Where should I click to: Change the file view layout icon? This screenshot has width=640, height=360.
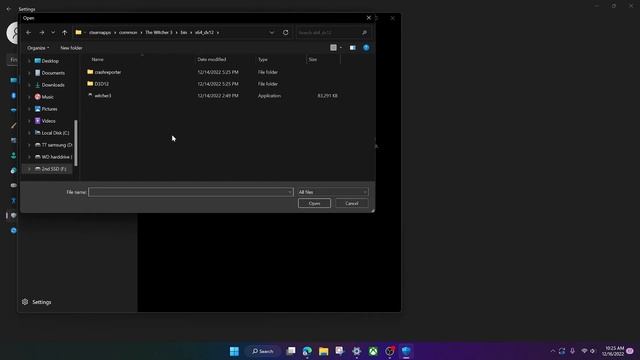click(x=333, y=48)
